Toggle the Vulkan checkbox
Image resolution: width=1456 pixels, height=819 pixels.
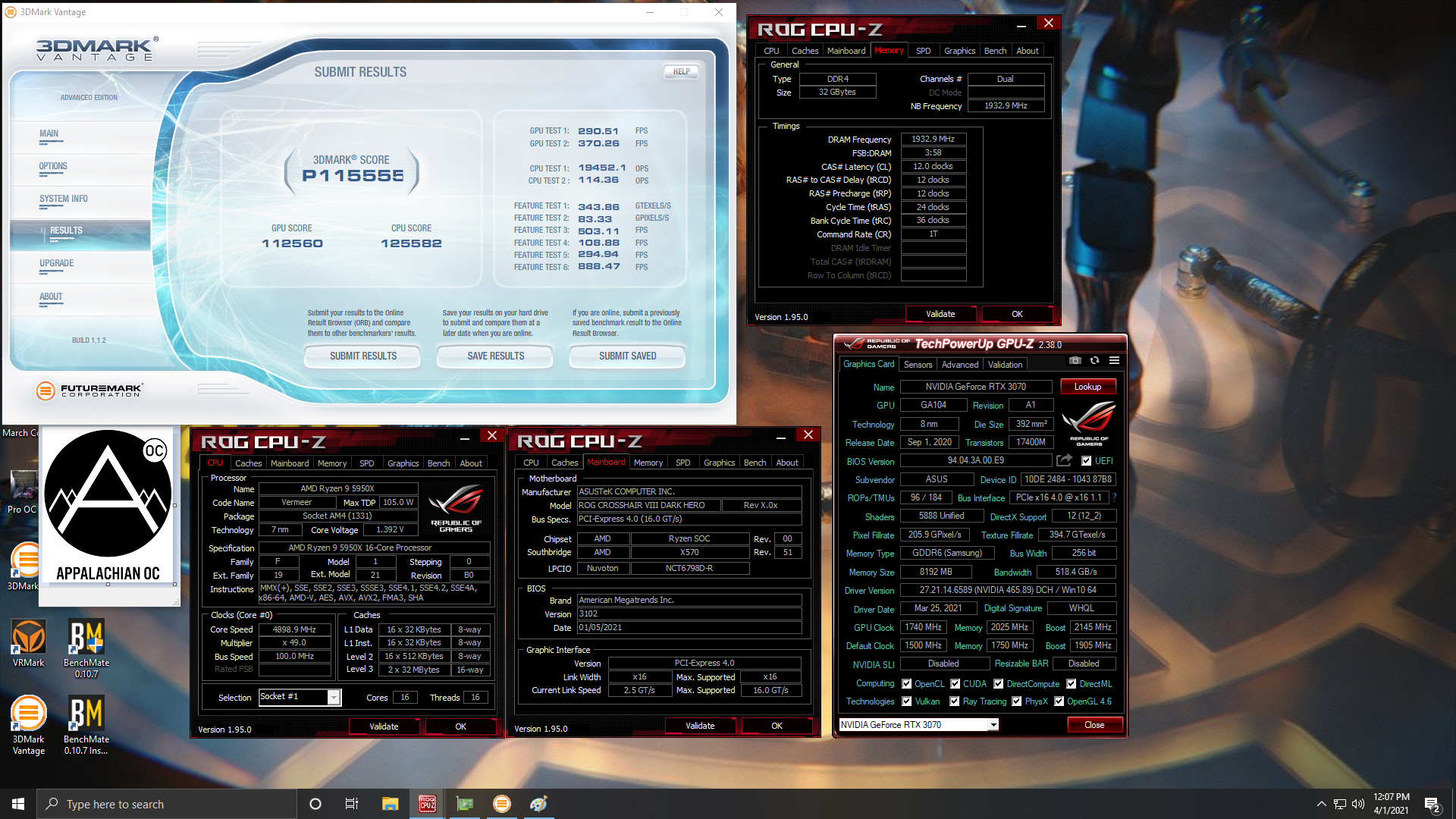[906, 701]
